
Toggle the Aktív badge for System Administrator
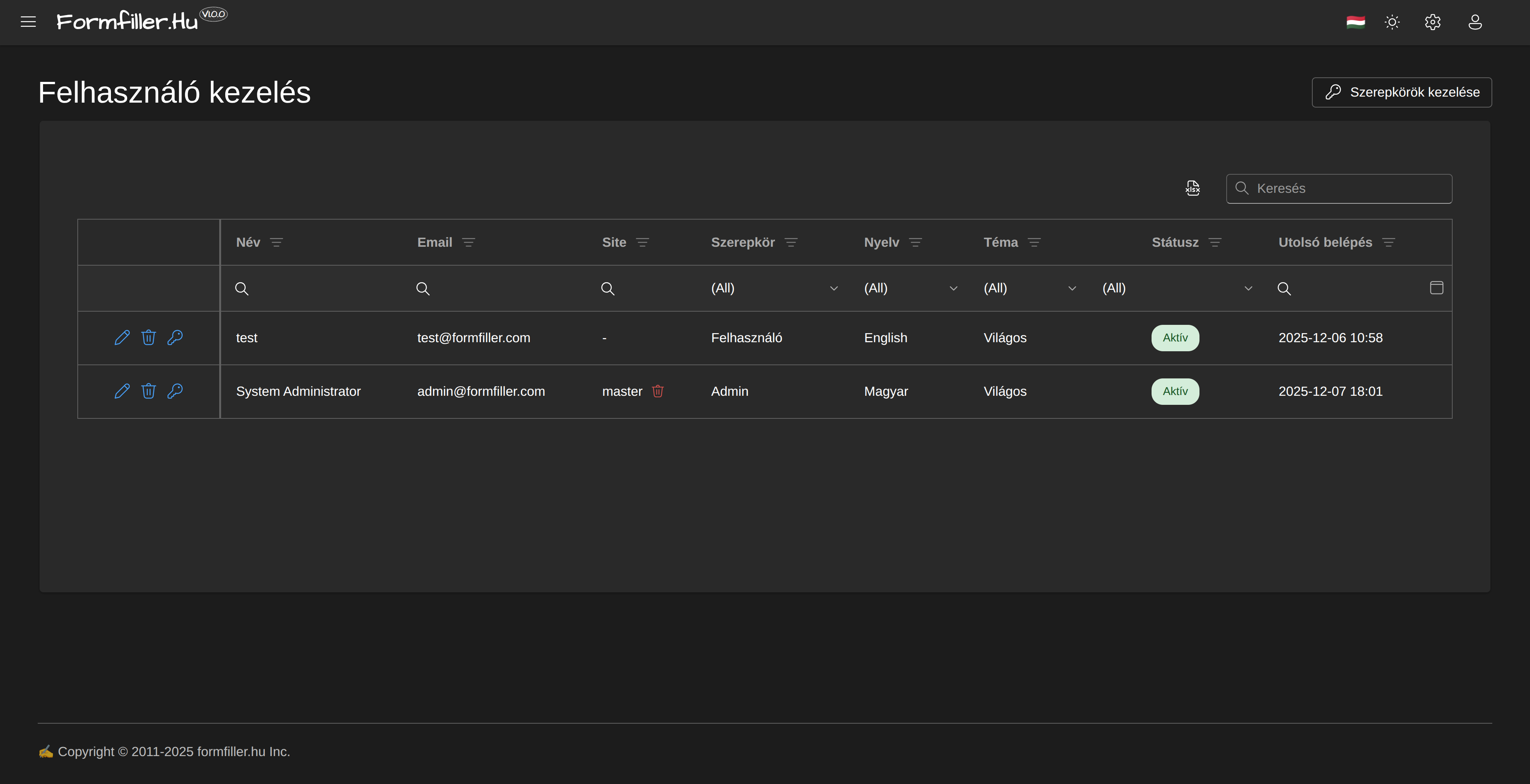click(1175, 391)
